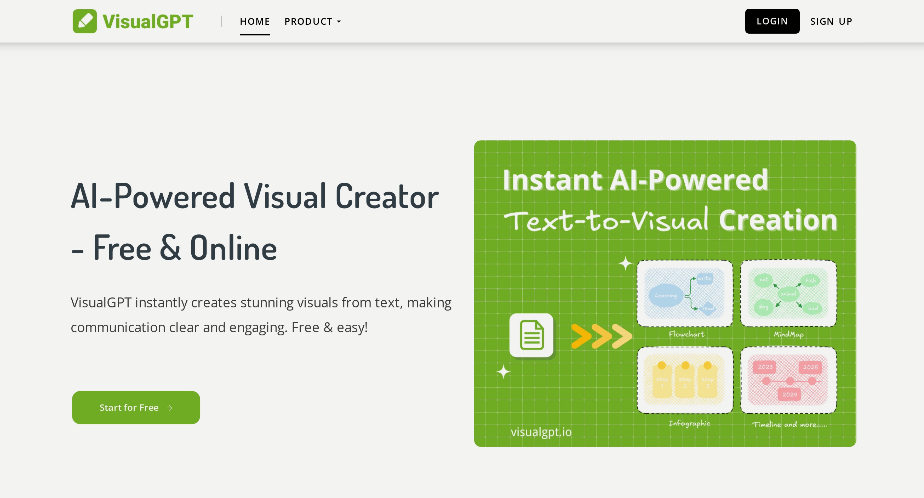Screen dimensions: 924x498
Task: Click the 'Timeline and more' caption label
Action: (x=790, y=424)
